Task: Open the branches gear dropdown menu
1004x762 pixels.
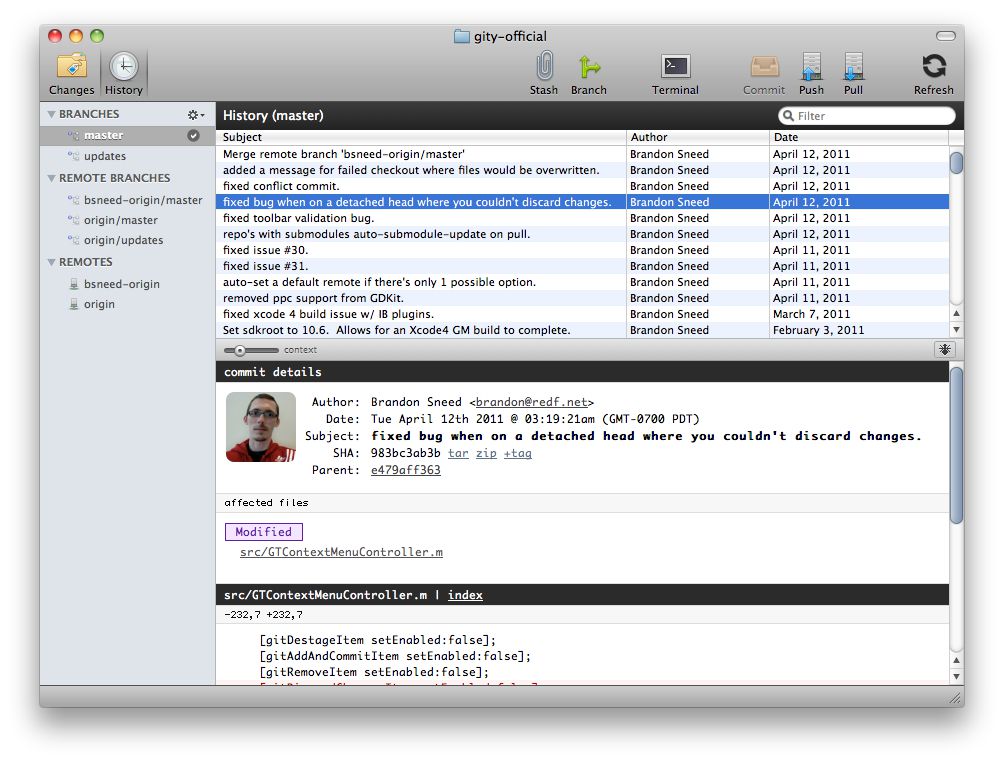Action: click(196, 115)
